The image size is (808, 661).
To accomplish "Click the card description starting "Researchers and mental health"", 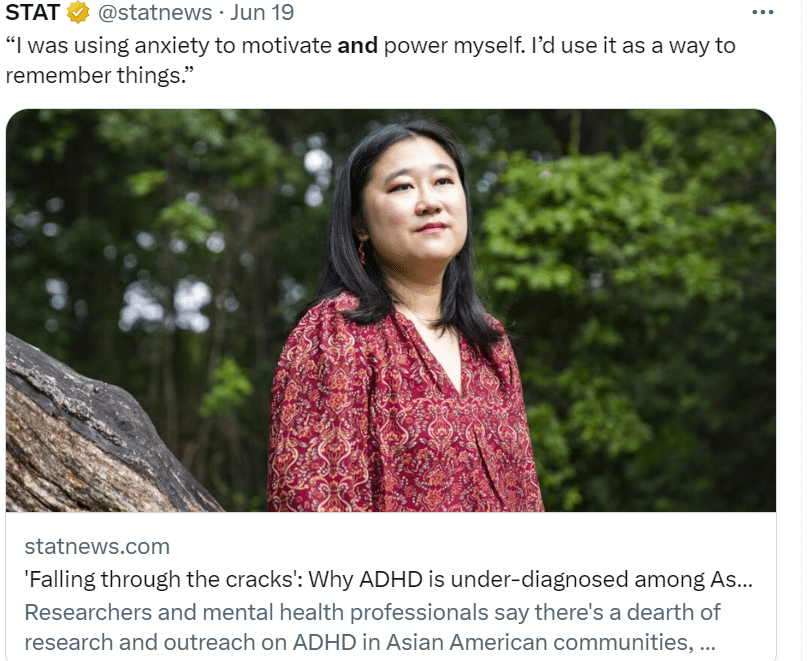I will pos(372,627).
